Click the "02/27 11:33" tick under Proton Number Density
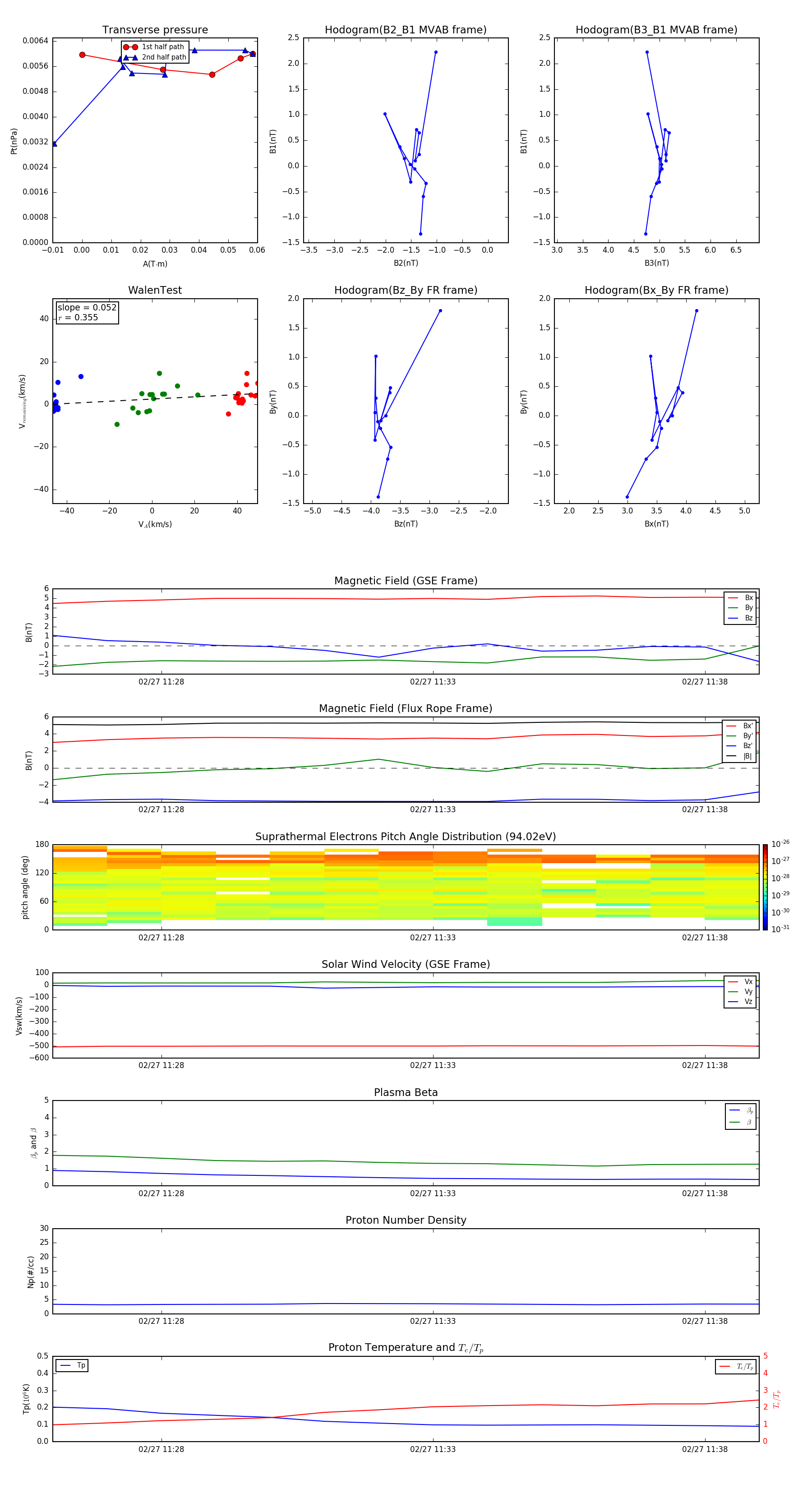The height and width of the screenshot is (1489, 812). (x=433, y=1321)
